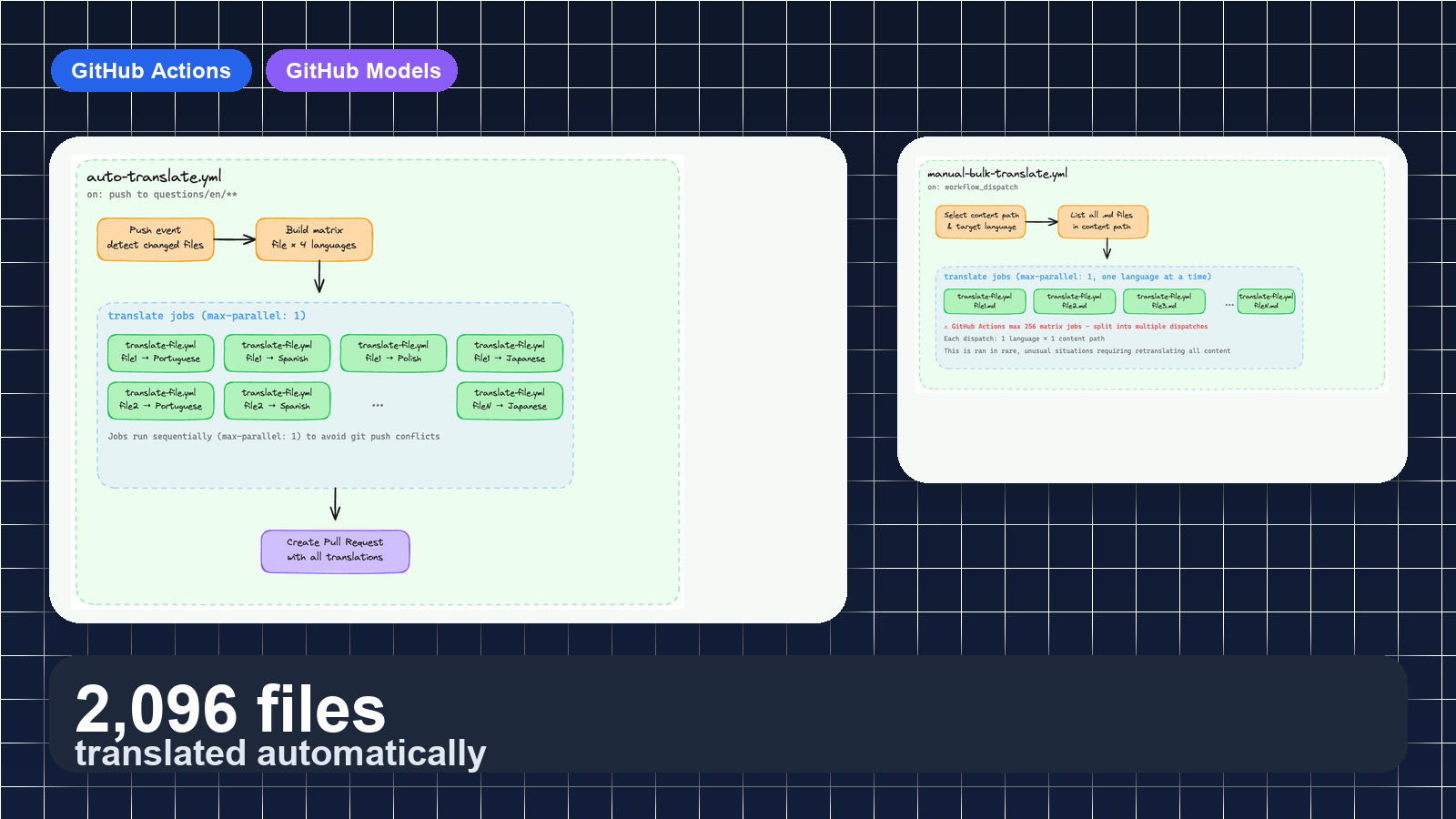
Task: Click the Build matrix file × 4 languages node
Action: (314, 238)
